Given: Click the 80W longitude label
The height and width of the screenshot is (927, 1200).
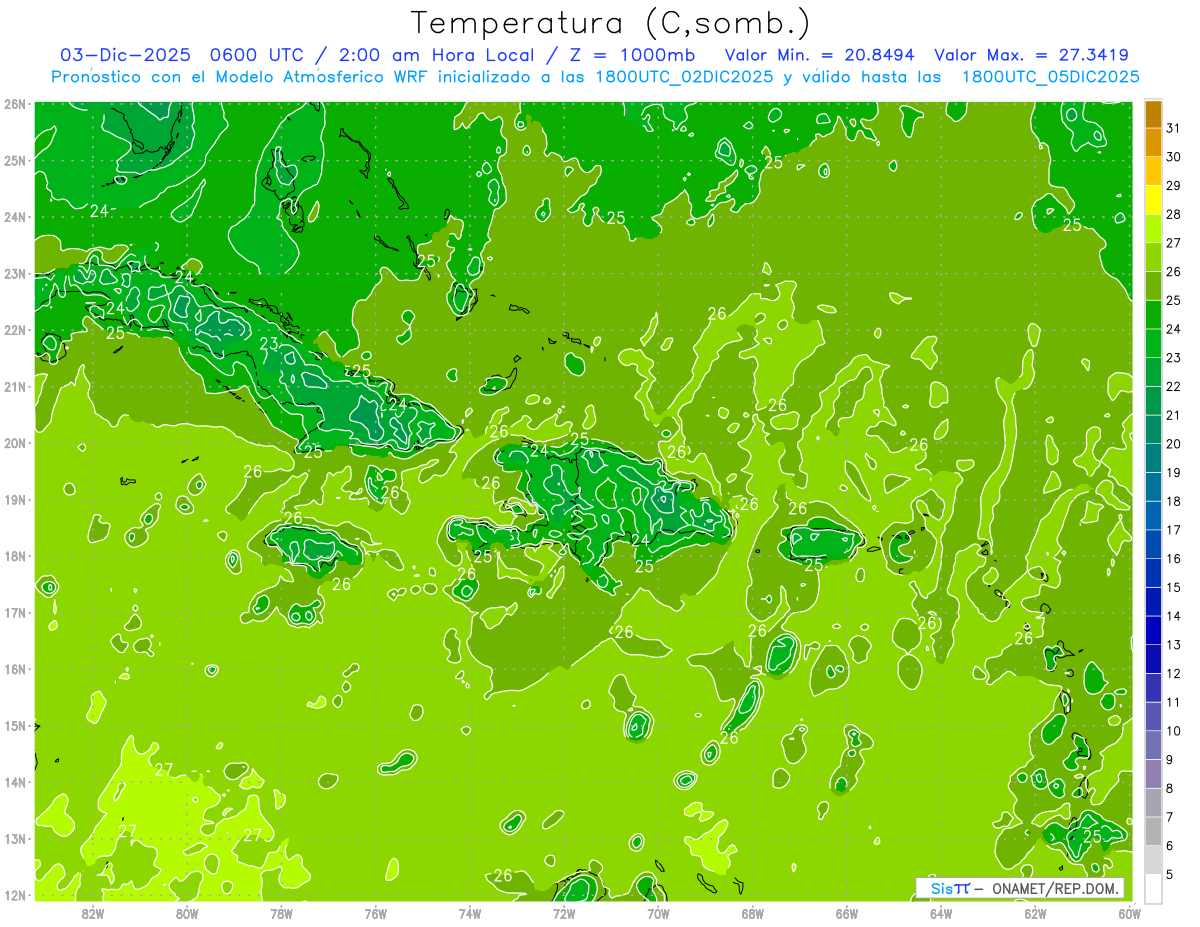Looking at the screenshot, I should pyautogui.click(x=186, y=913).
